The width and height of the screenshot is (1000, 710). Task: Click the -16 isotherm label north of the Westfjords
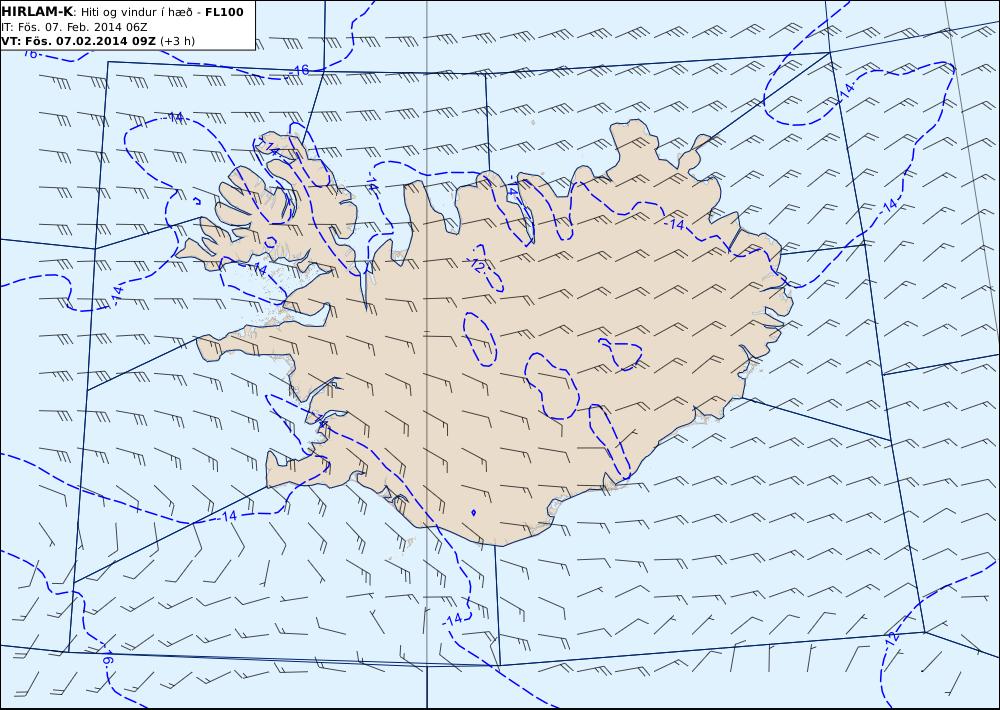[x=300, y=70]
